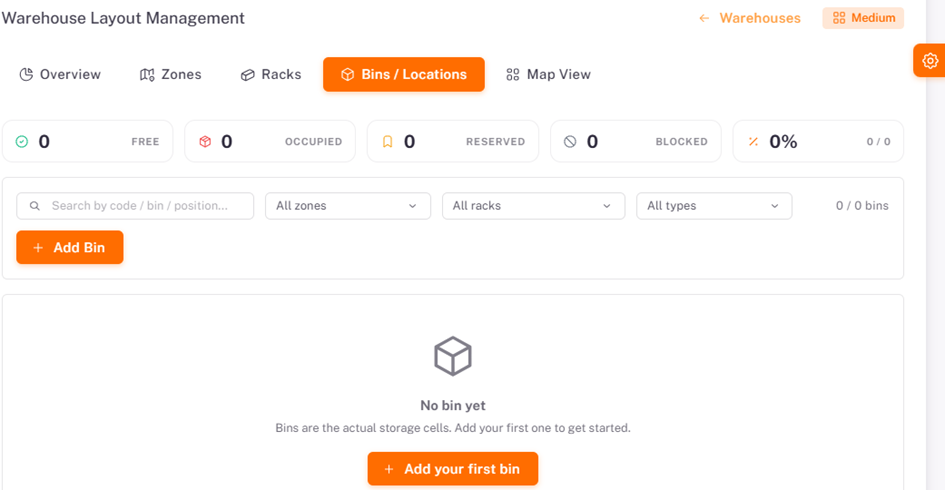Image resolution: width=945 pixels, height=490 pixels.
Task: Click the empty-state cube icon
Action: pyautogui.click(x=453, y=356)
